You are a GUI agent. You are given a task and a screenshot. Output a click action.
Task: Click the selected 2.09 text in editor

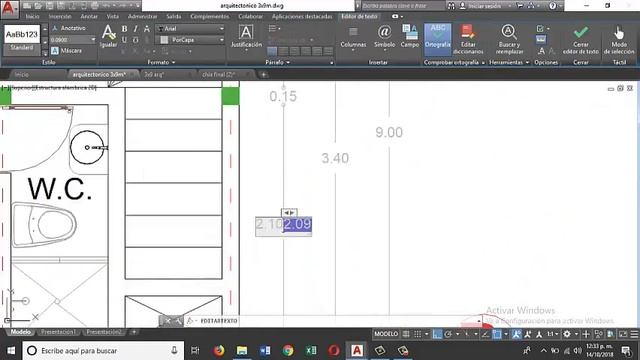[298, 224]
